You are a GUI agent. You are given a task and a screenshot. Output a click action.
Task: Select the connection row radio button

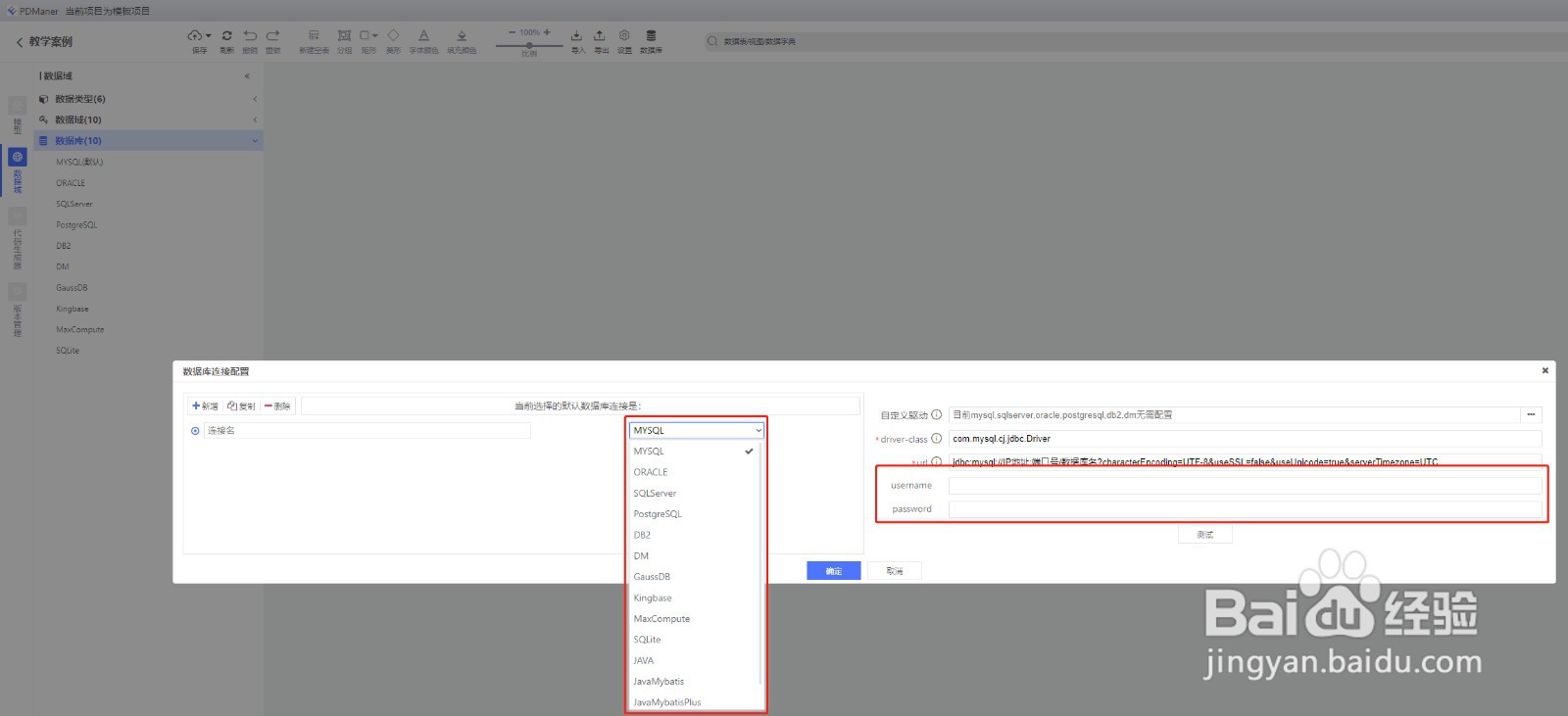(x=195, y=431)
